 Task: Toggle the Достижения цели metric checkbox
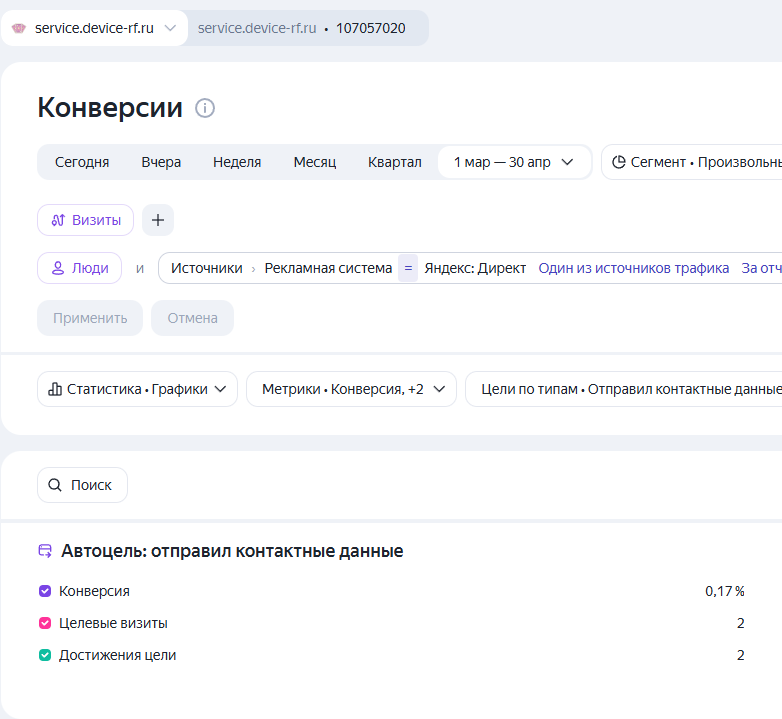pyautogui.click(x=45, y=655)
